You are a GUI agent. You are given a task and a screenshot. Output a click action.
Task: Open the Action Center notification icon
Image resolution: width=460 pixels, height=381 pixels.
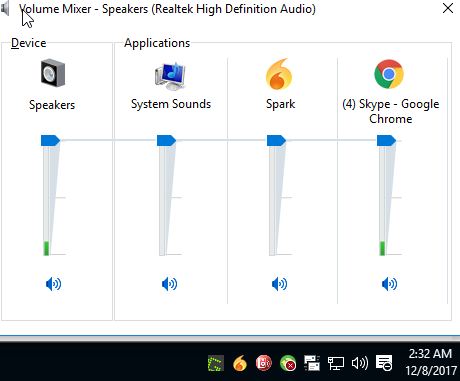[x=384, y=363]
